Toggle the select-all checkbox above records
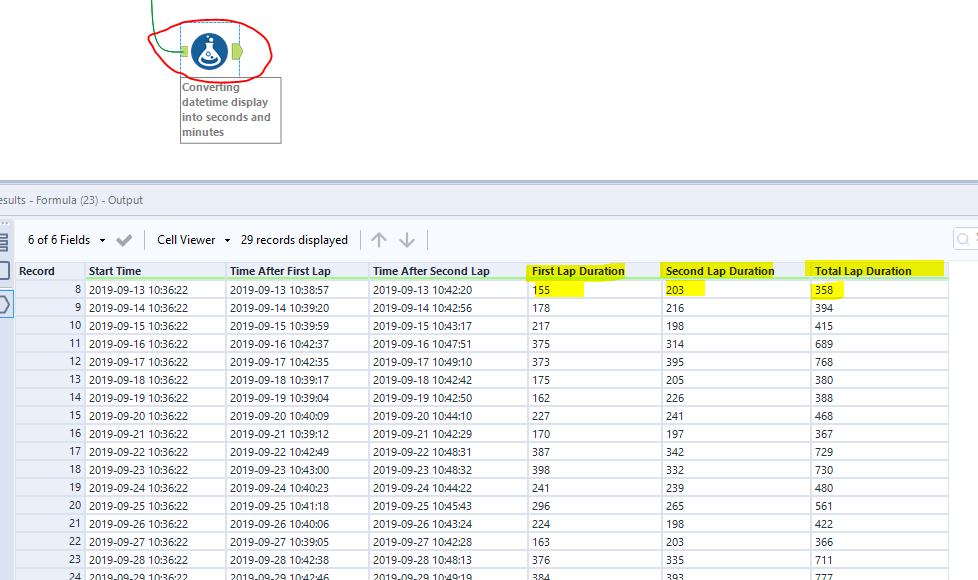The image size is (978, 580). (x=5, y=271)
